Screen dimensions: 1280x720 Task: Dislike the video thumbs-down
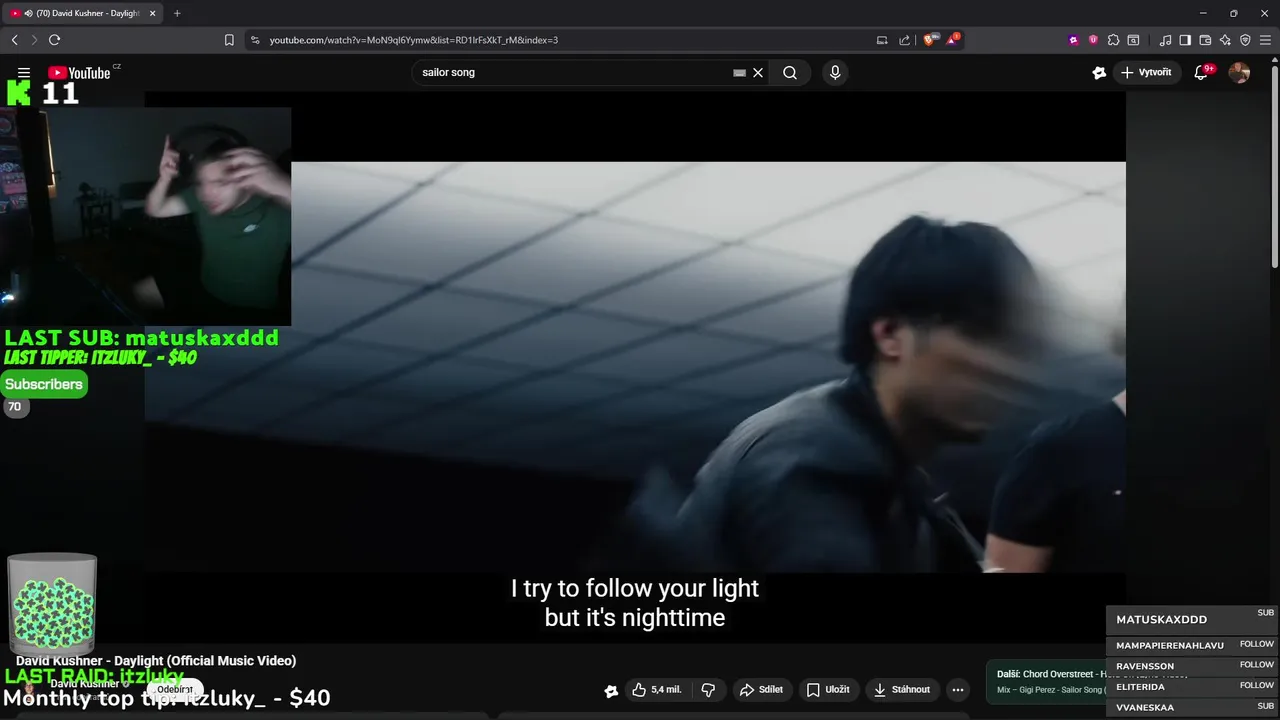708,690
